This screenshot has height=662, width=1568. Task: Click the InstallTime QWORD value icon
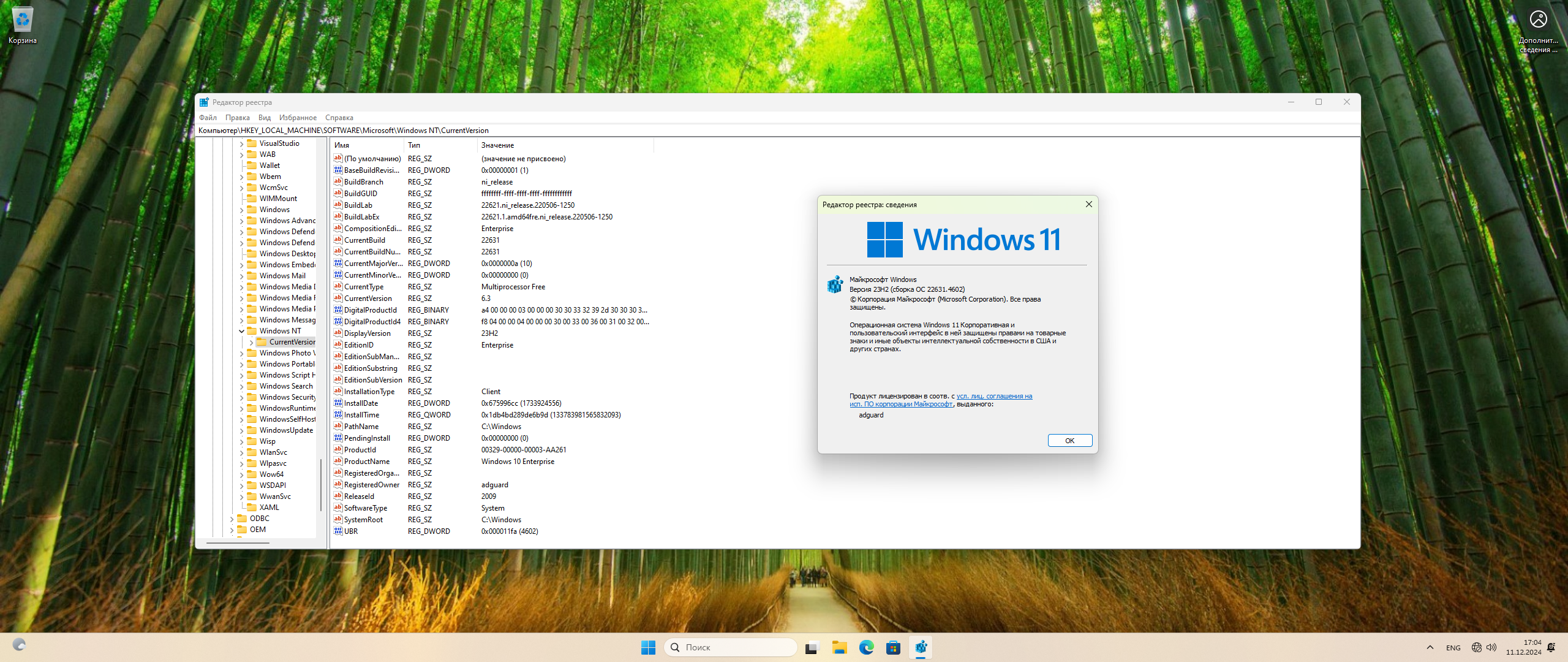(337, 414)
